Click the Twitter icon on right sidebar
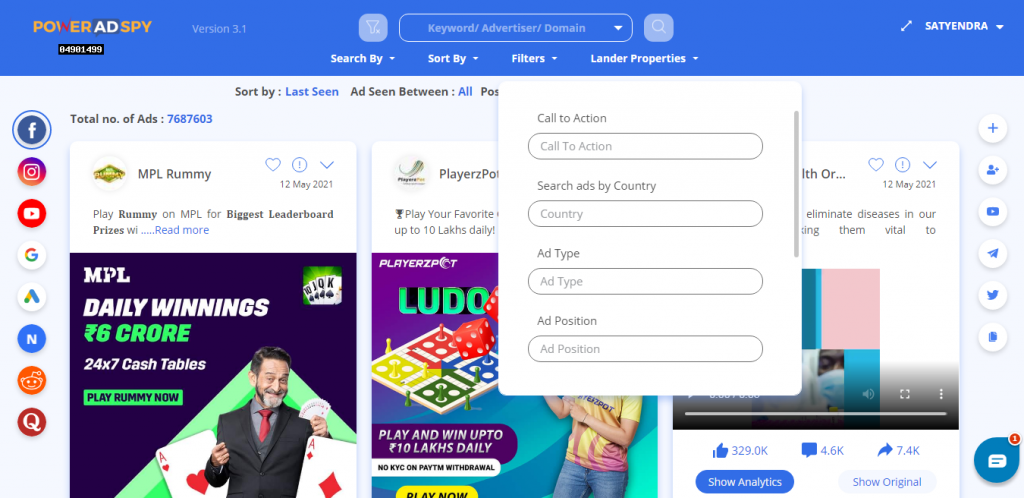 tap(993, 295)
